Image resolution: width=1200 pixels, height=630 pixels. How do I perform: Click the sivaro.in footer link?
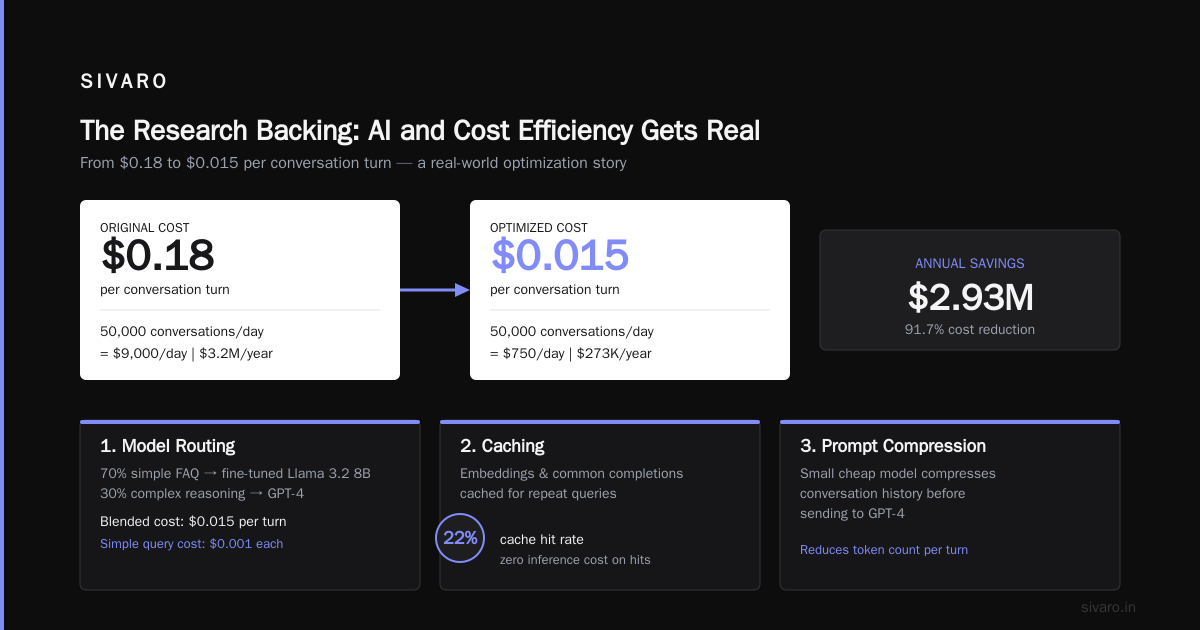(1108, 607)
